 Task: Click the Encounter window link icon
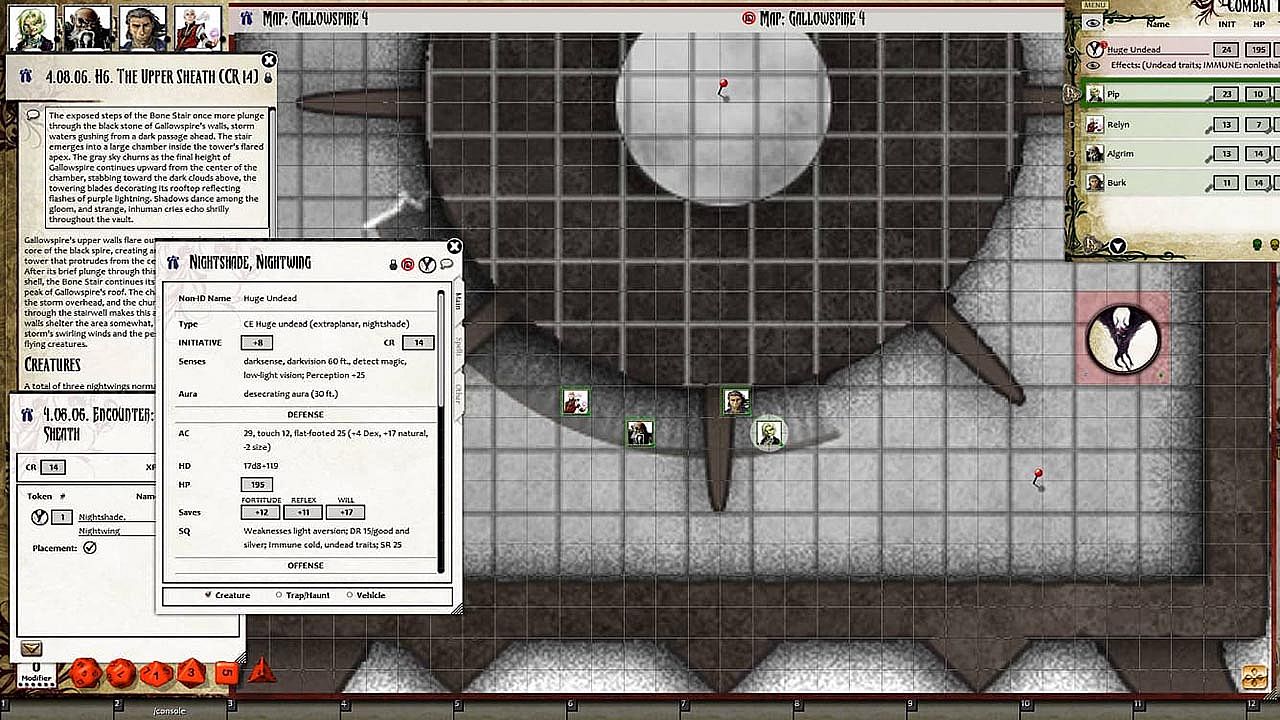(27, 415)
